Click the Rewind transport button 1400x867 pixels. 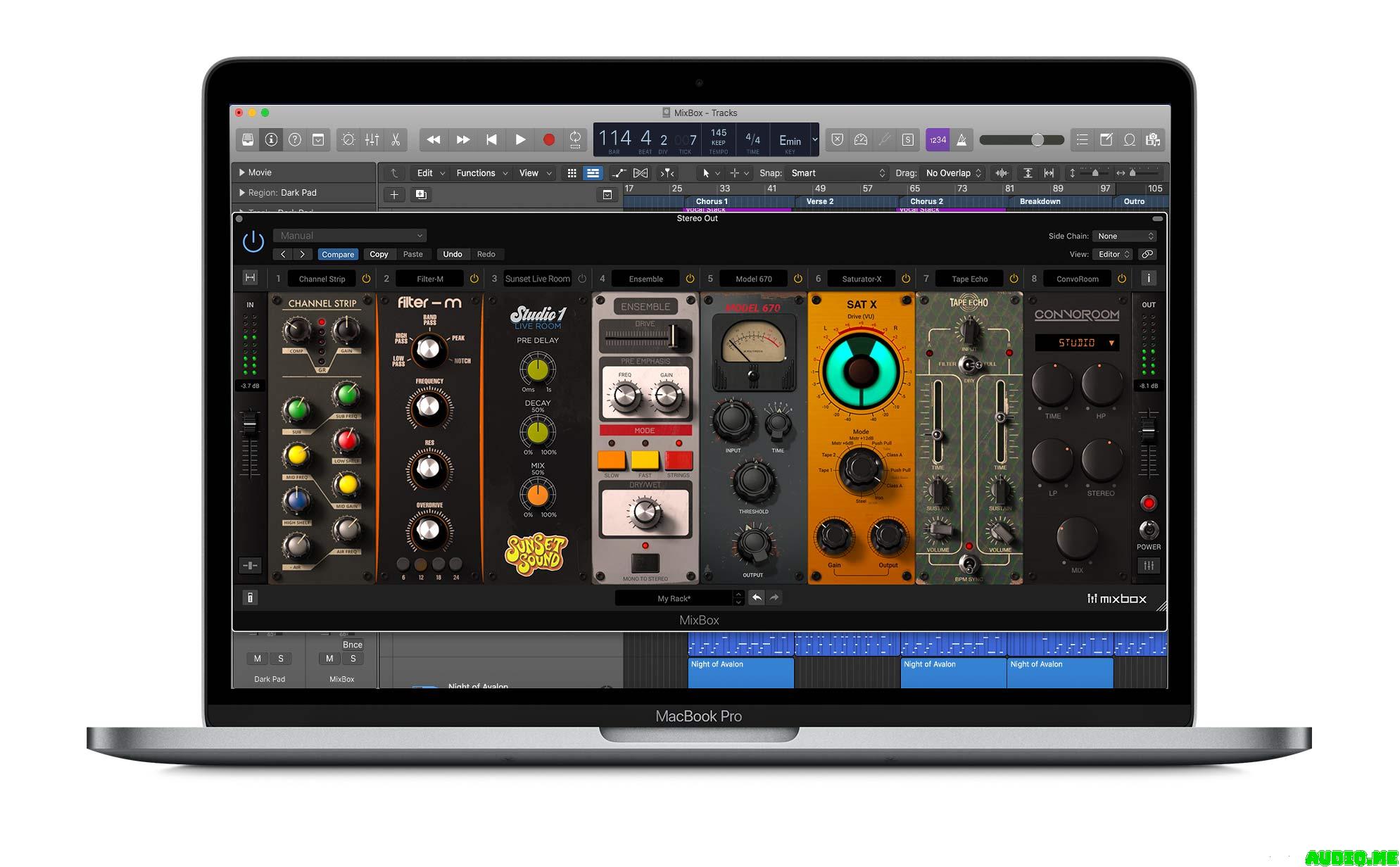tap(434, 139)
